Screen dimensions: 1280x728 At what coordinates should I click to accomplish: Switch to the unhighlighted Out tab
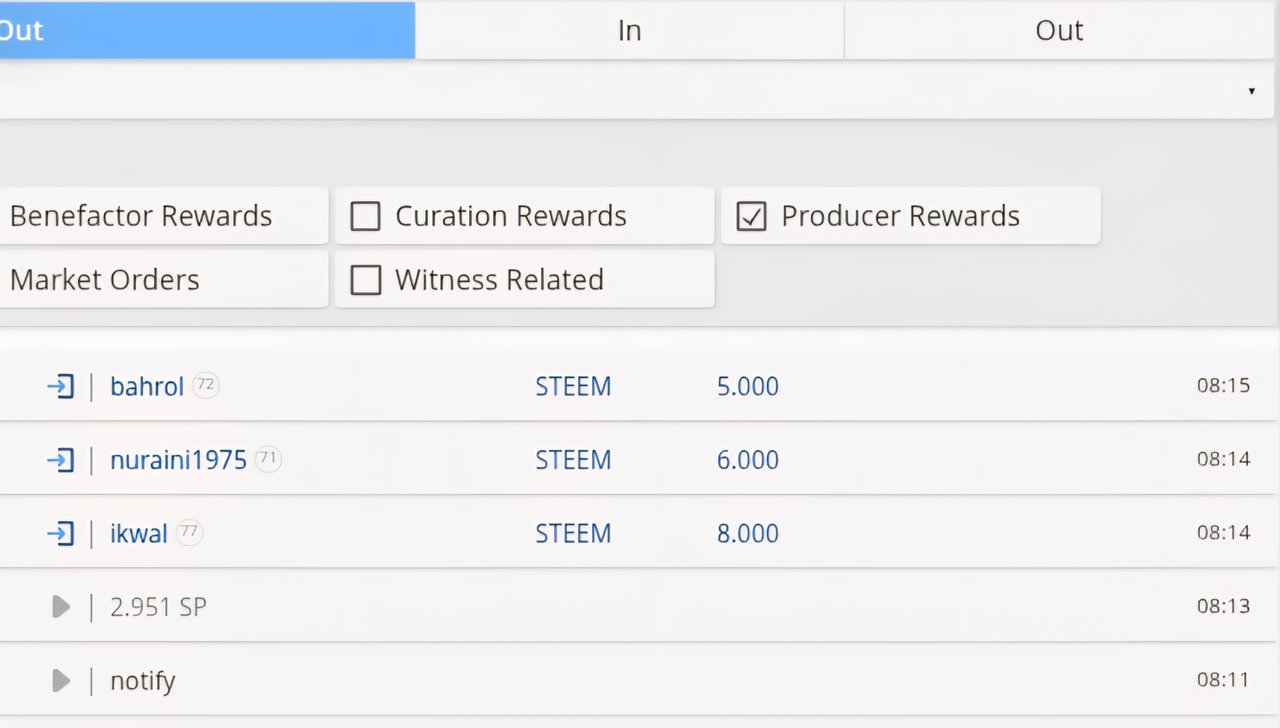1061,30
